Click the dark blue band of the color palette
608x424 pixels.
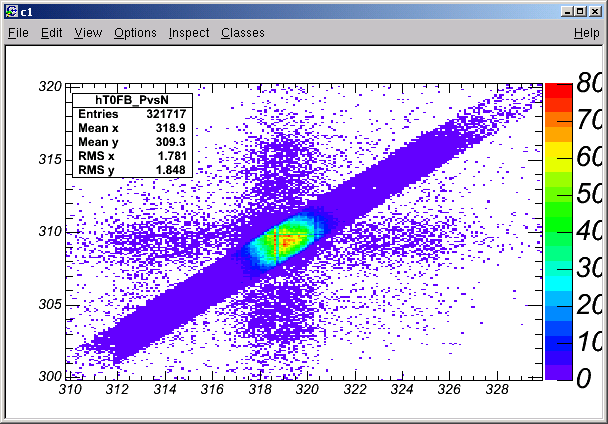pos(558,343)
